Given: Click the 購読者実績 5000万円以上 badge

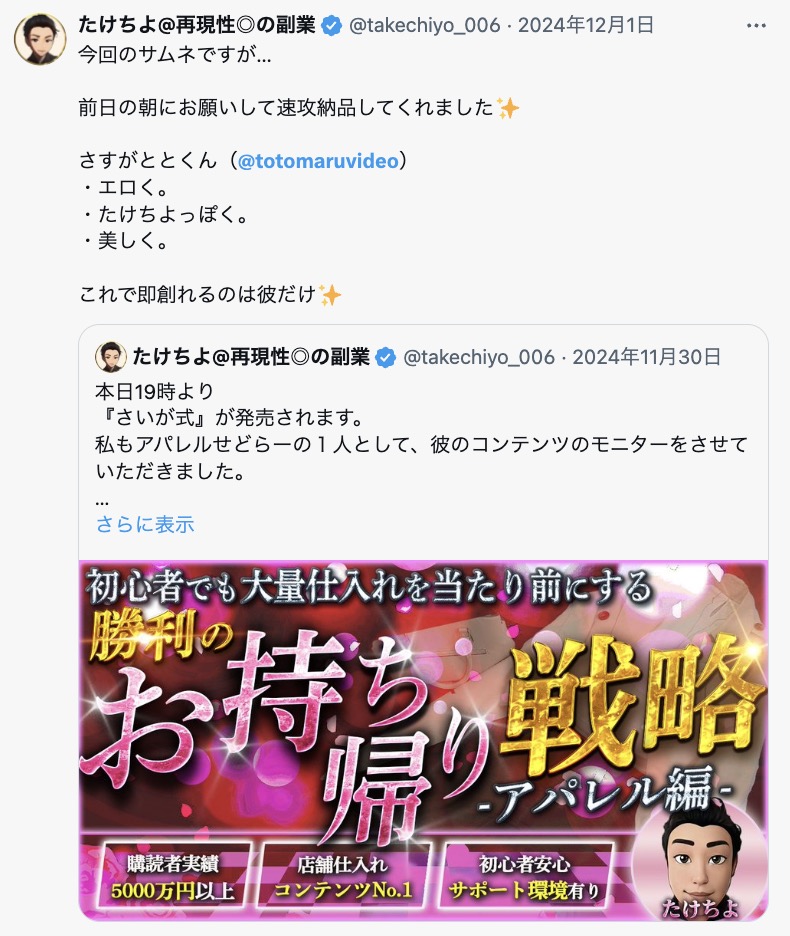Looking at the screenshot, I should coord(173,877).
